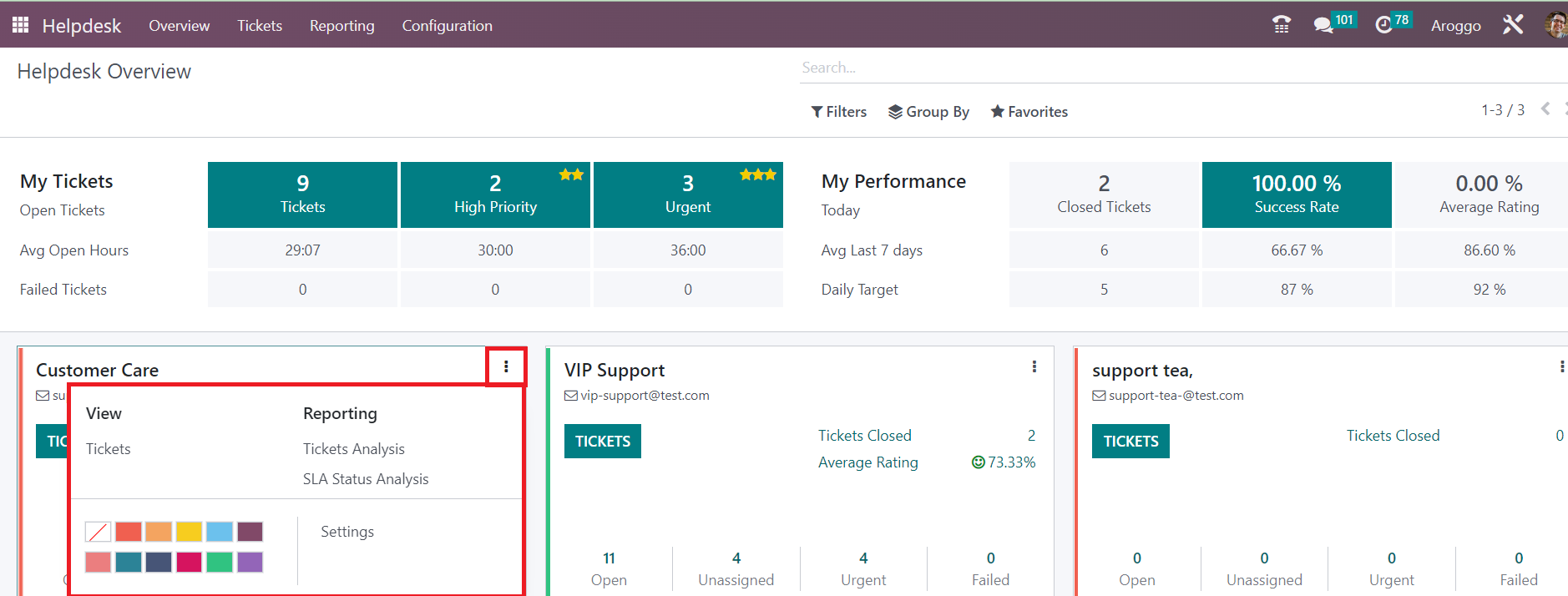Click VIP Support TICKETS button
Screen dimensions: 1568x596
(x=602, y=442)
